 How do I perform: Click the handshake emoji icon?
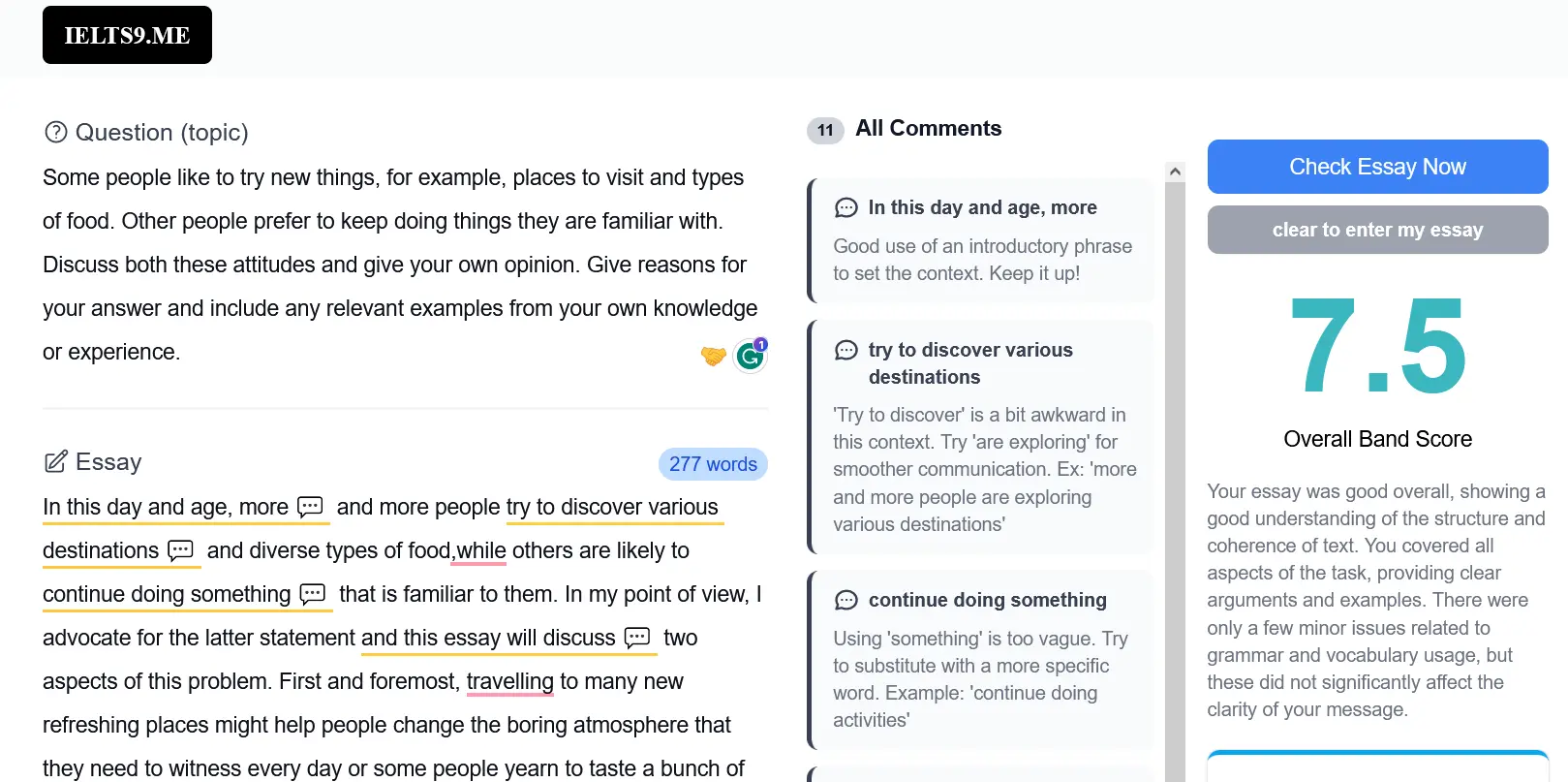coord(714,356)
